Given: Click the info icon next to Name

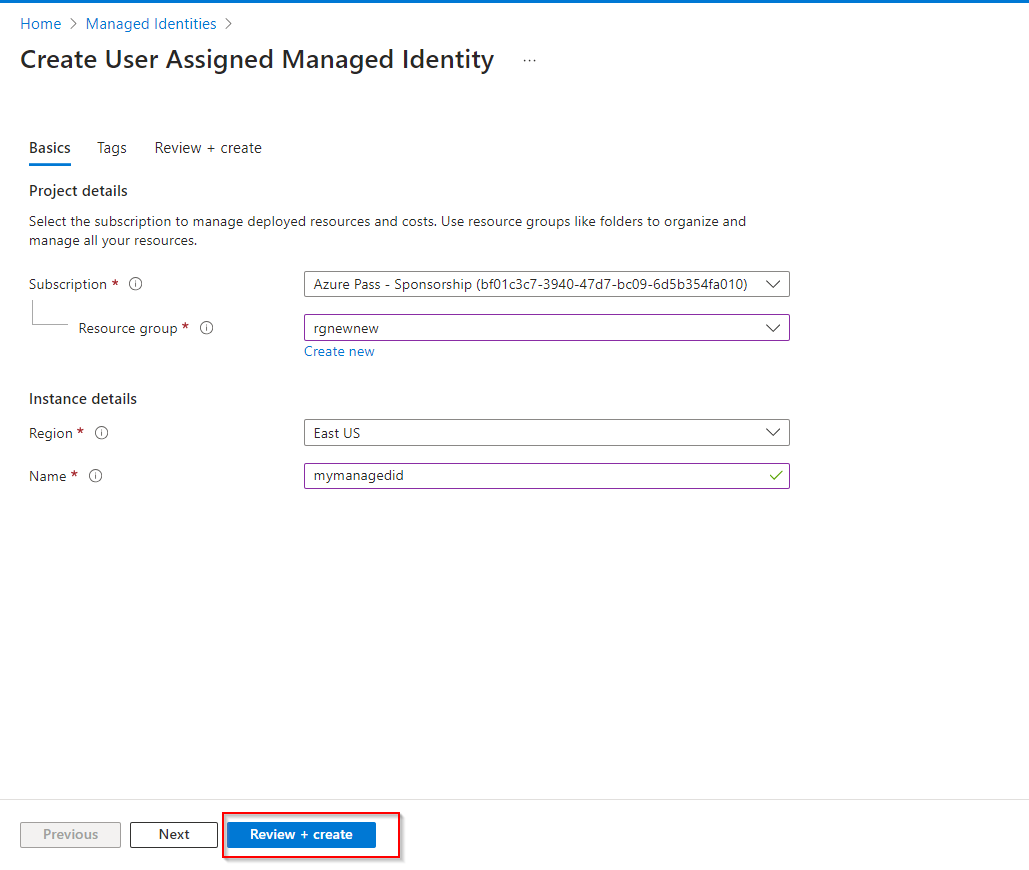Looking at the screenshot, I should 96,476.
